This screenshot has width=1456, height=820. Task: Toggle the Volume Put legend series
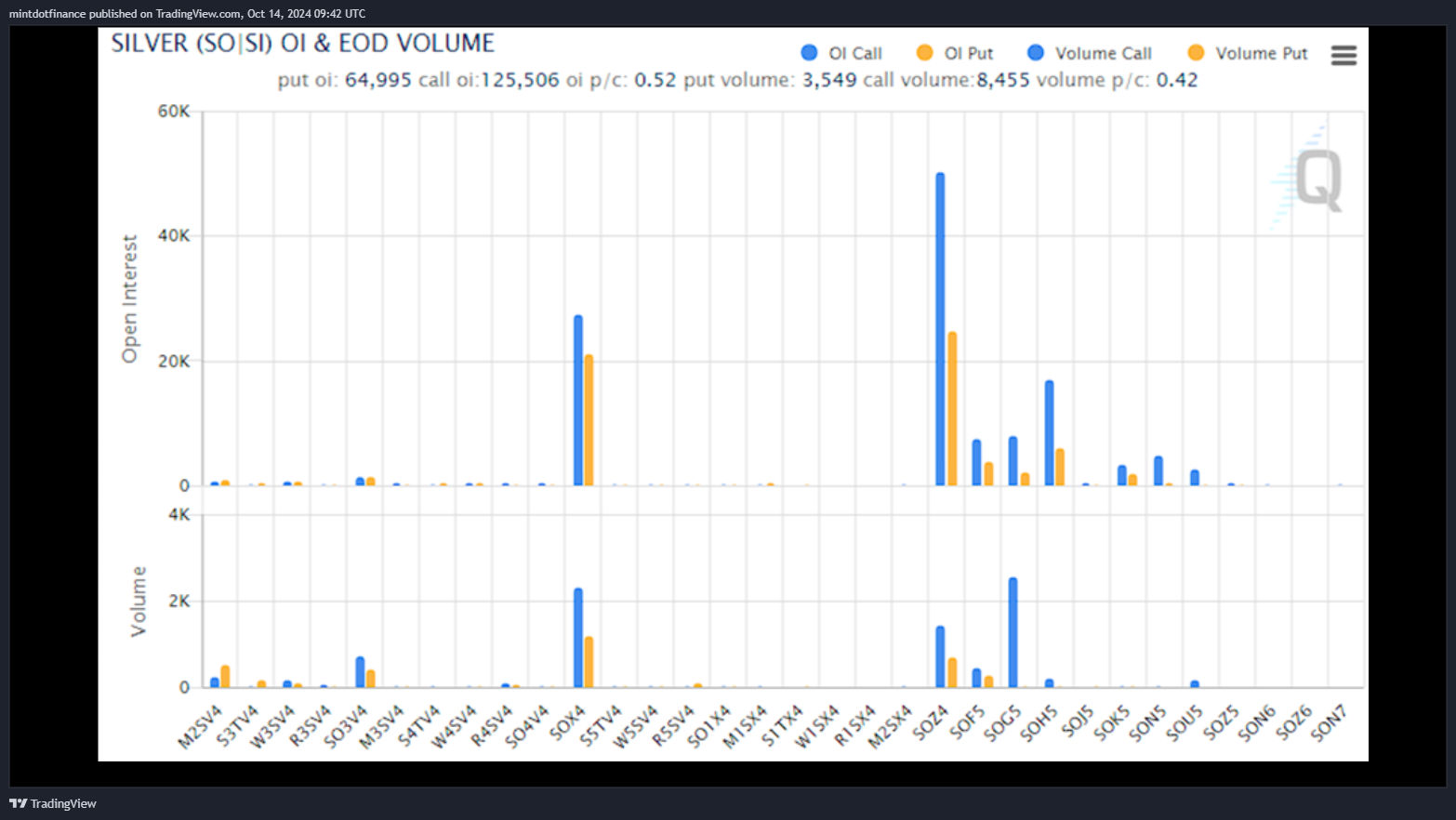pos(1248,53)
